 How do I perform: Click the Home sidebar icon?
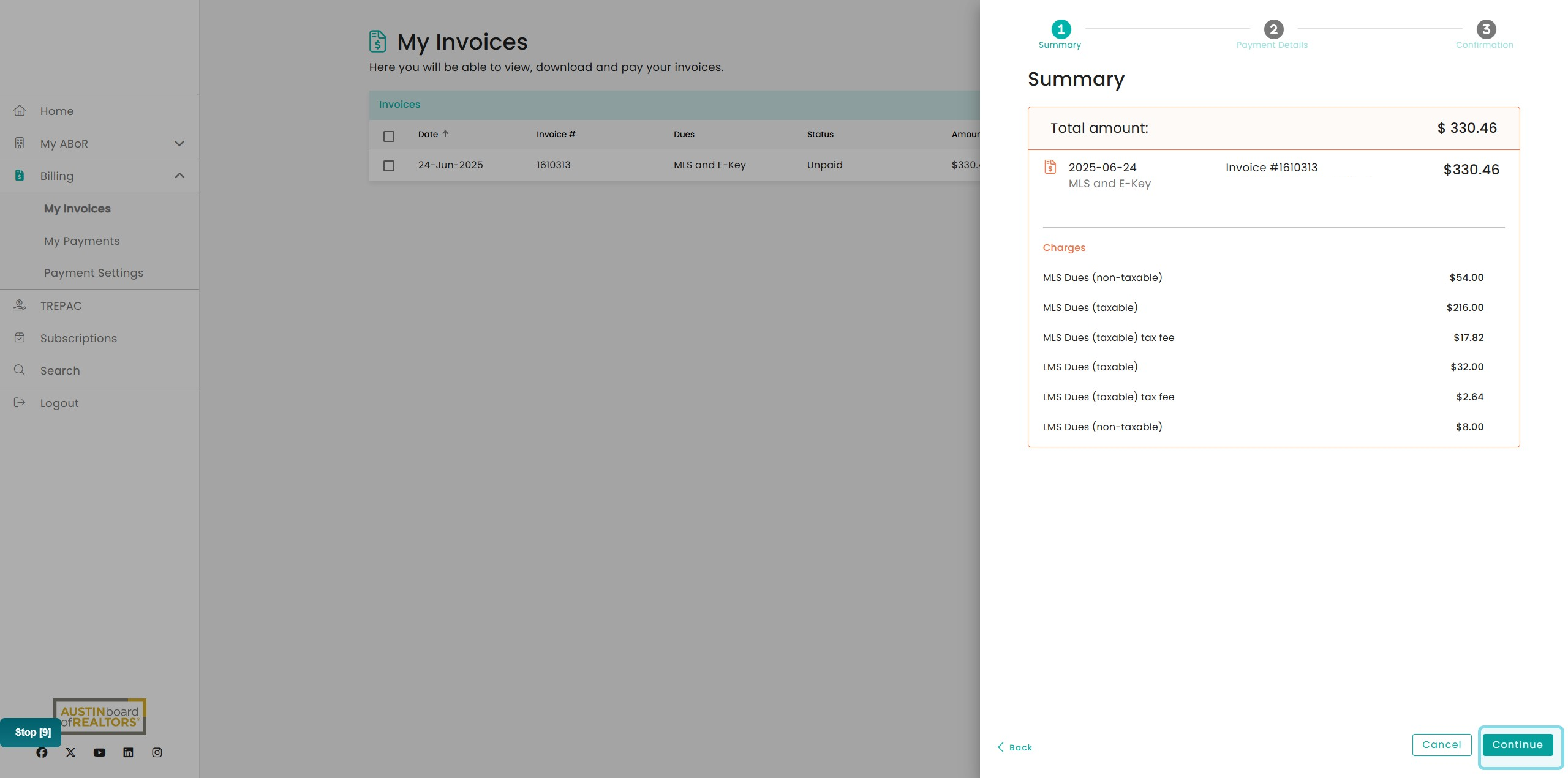coord(20,111)
